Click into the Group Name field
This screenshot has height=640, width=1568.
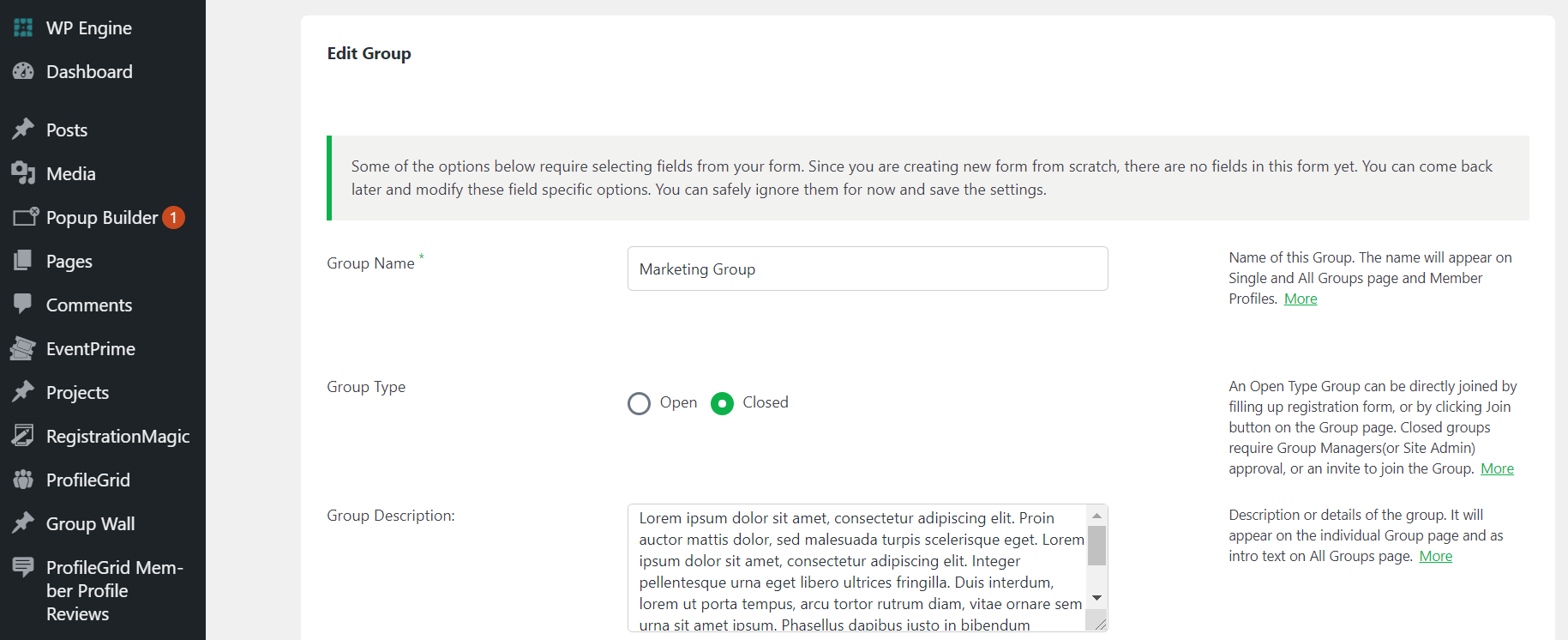[867, 269]
